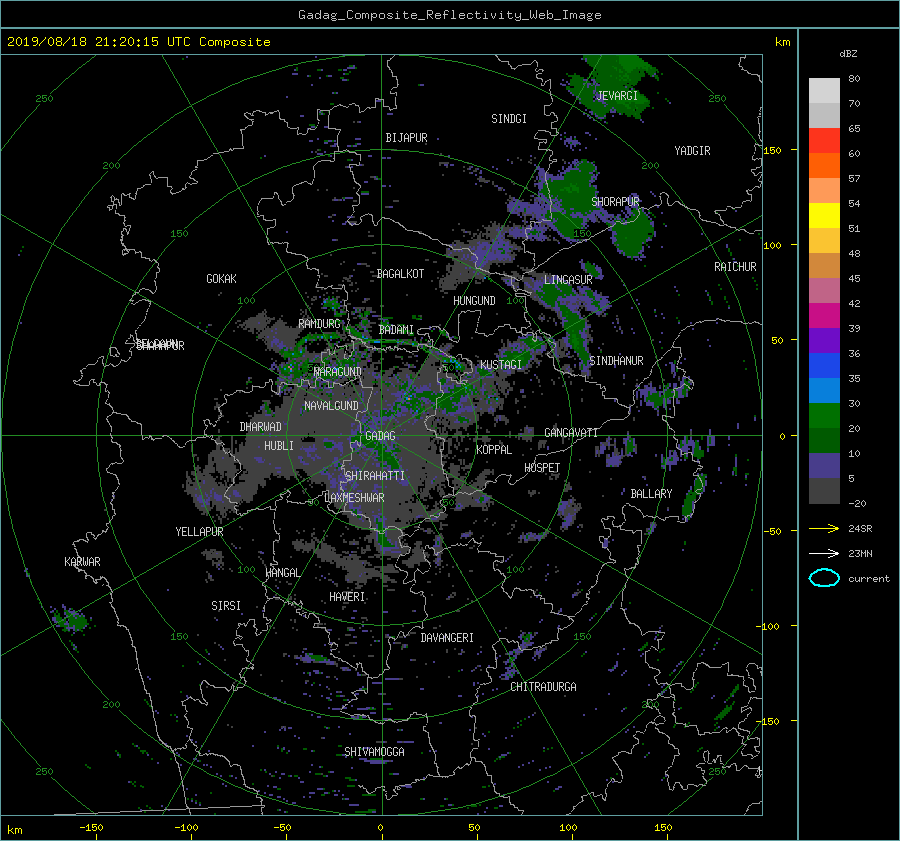Click the DHARWAD city label
The image size is (900, 841).
(261, 427)
